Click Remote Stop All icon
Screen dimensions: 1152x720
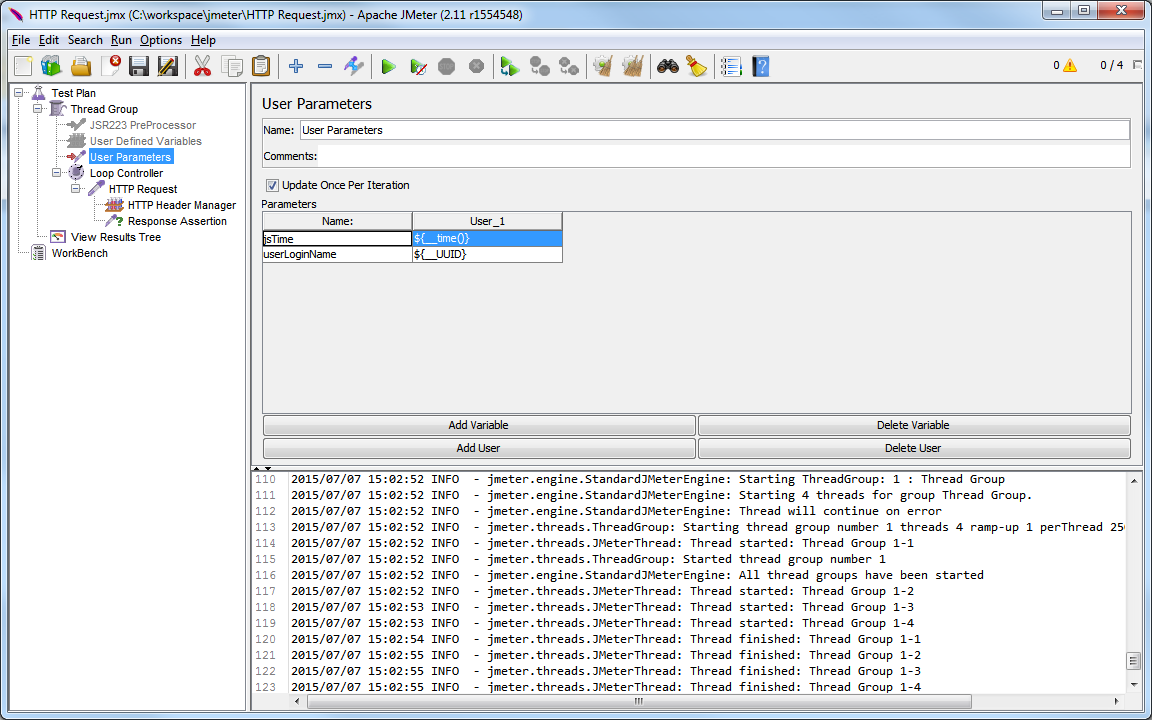point(540,66)
